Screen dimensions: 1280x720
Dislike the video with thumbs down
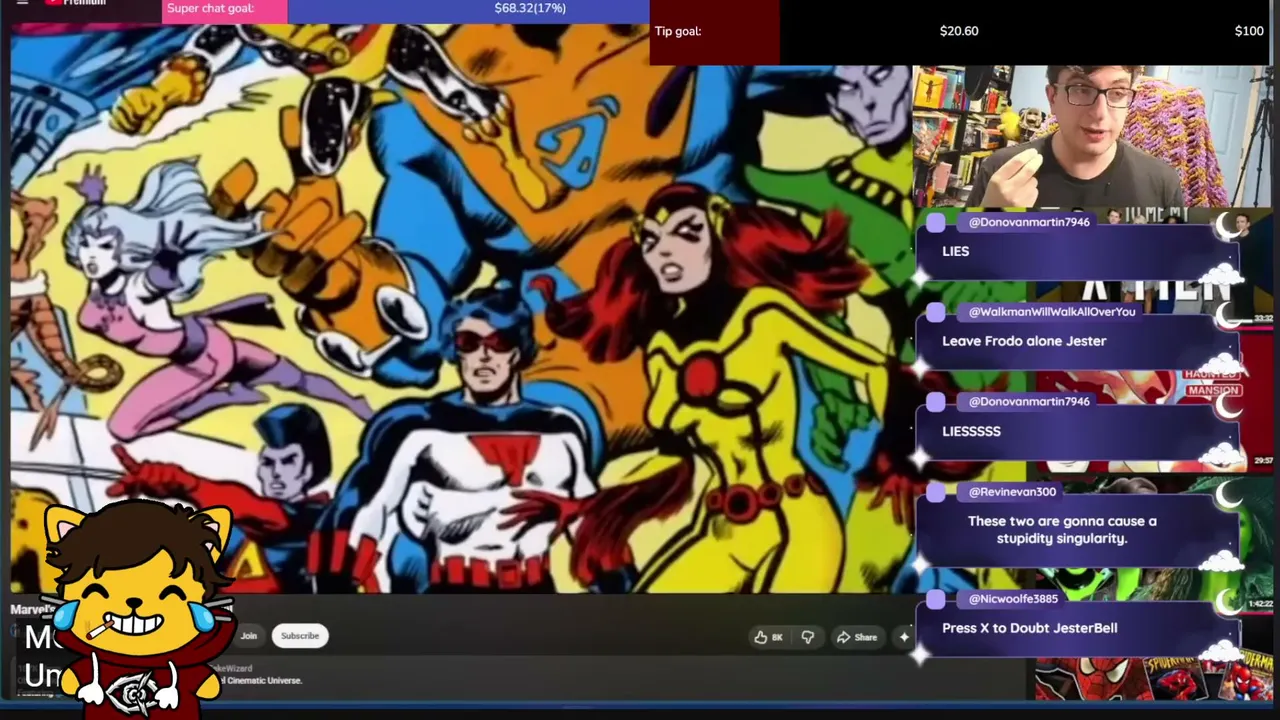808,637
